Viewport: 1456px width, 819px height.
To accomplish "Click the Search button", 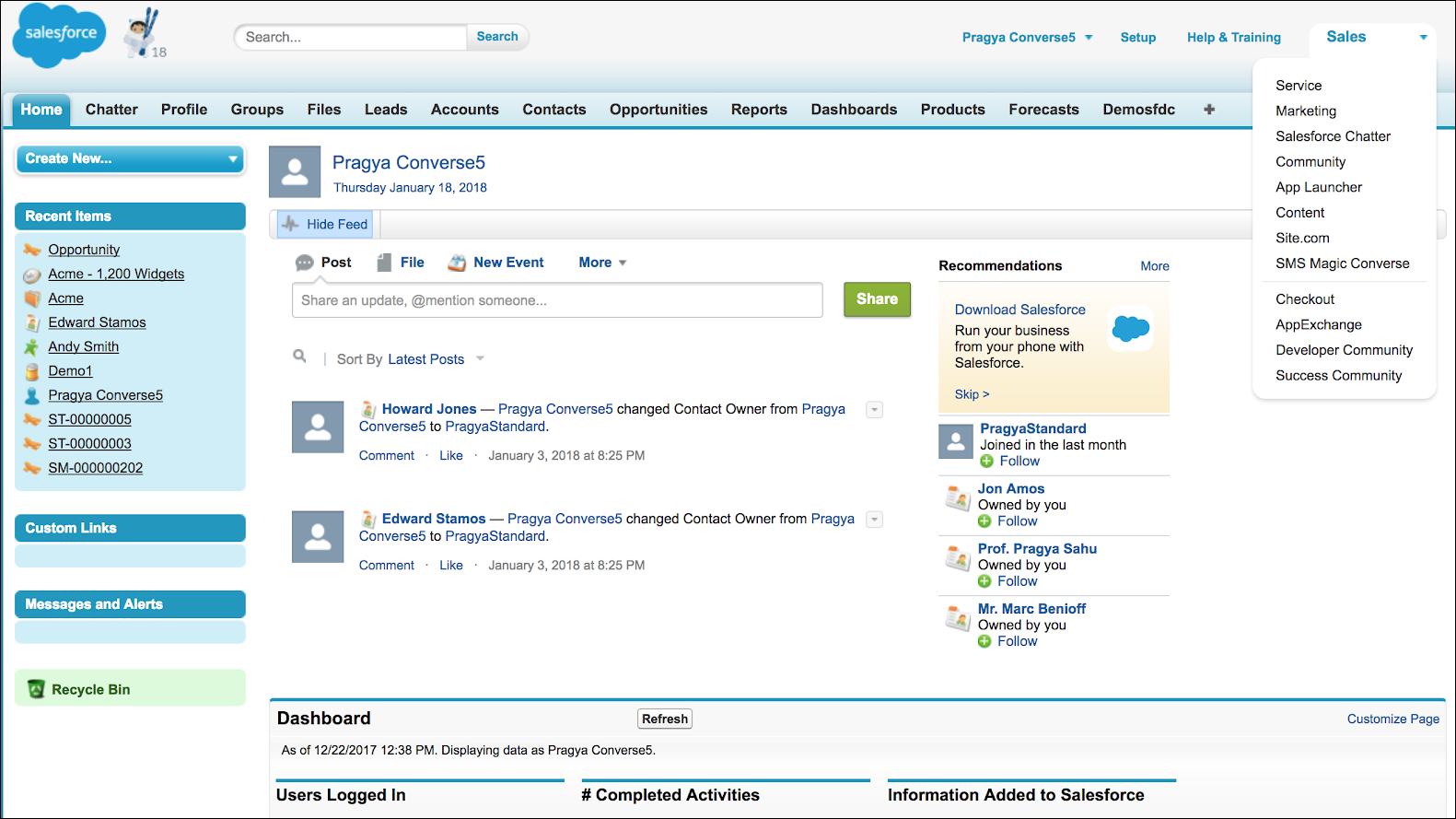I will point(497,37).
